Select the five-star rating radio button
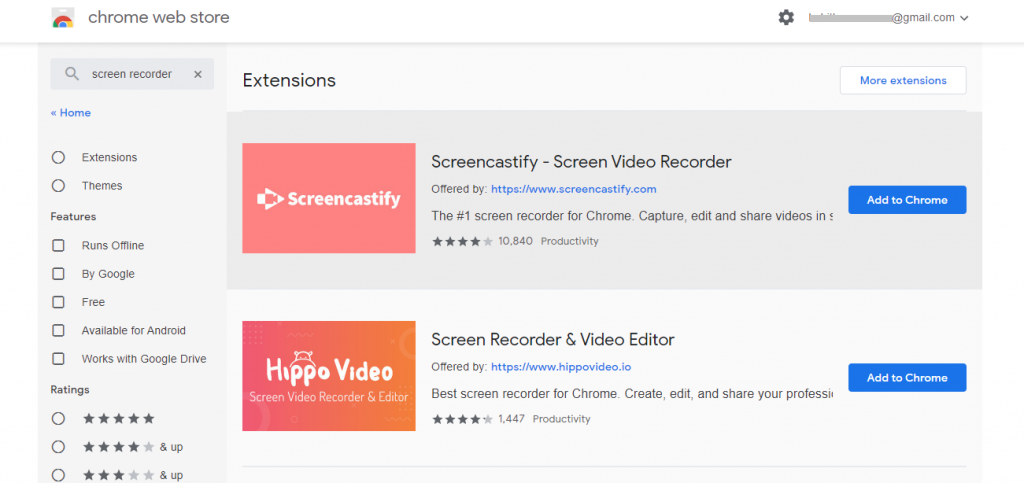The image size is (1024, 483). pyautogui.click(x=58, y=418)
